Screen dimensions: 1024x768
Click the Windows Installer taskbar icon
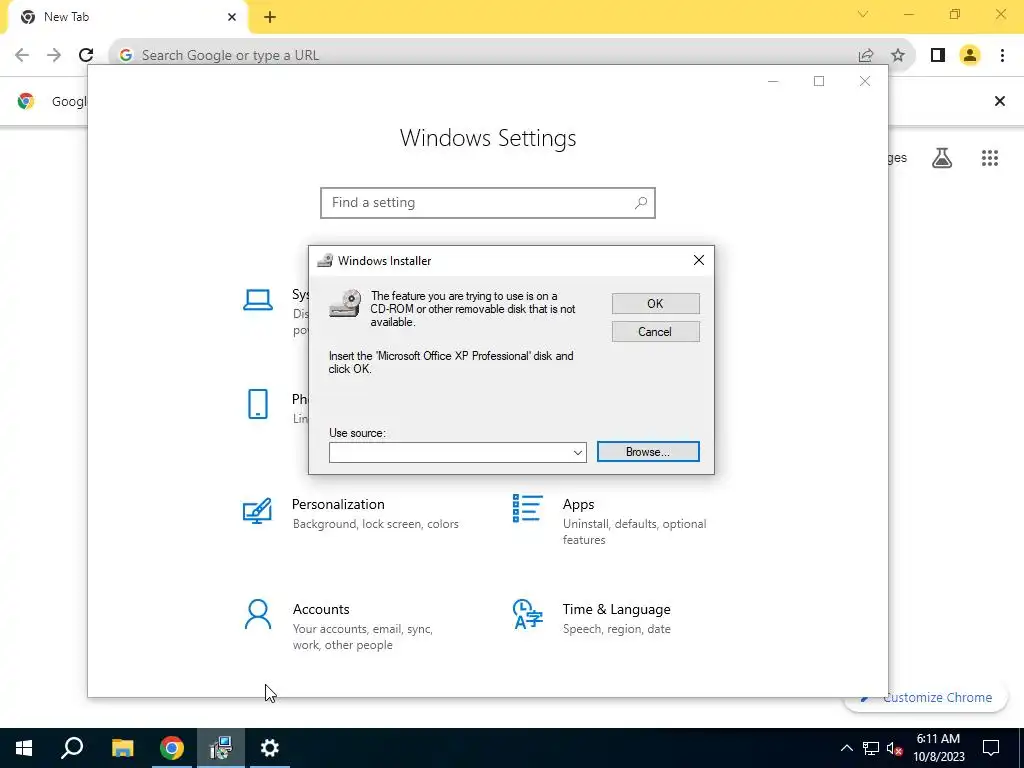point(221,748)
